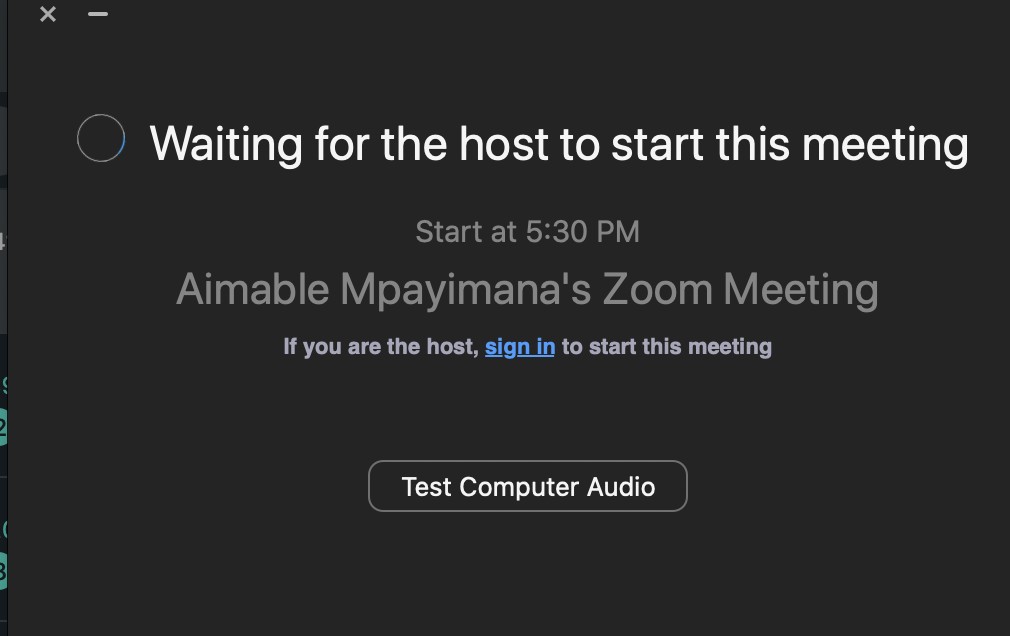Close the Zoom waiting window

[48, 14]
